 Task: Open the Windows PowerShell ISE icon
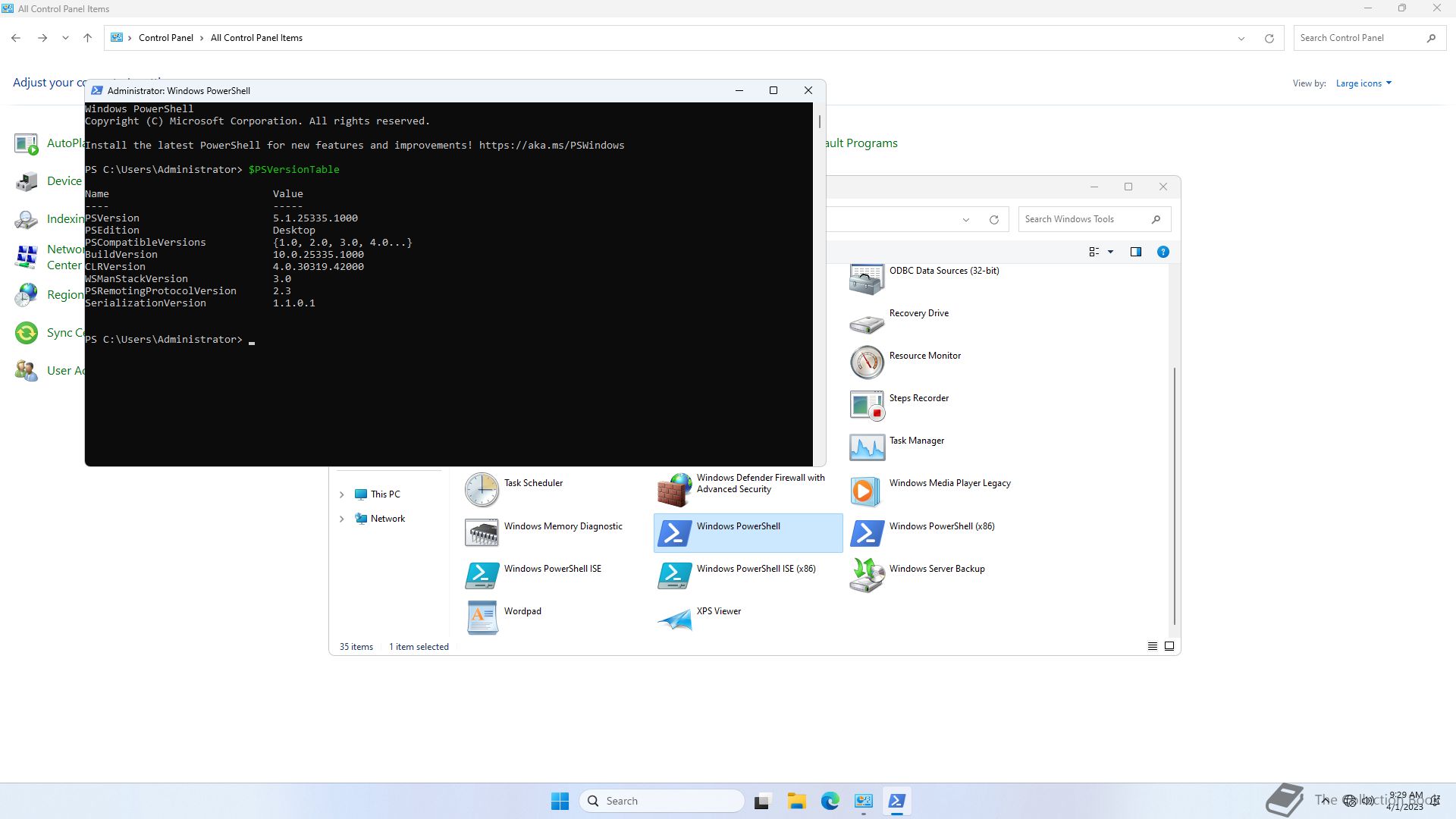(x=482, y=576)
